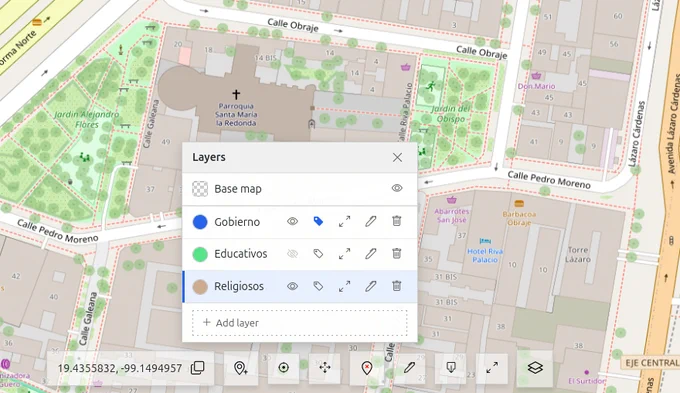Click the add marker pin tool
This screenshot has height=393, width=680.
(241, 368)
